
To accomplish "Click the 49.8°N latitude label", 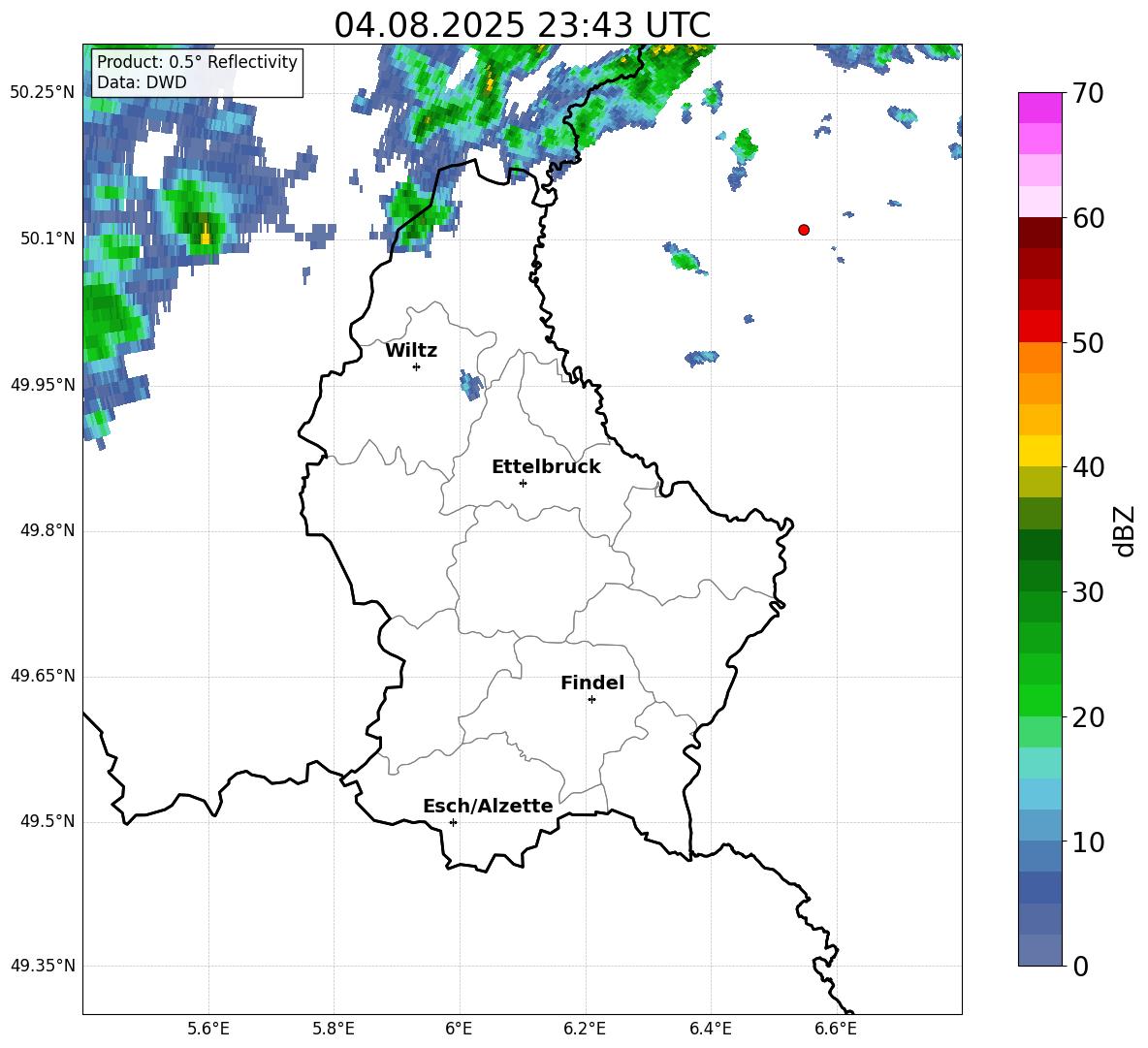I will [47, 530].
